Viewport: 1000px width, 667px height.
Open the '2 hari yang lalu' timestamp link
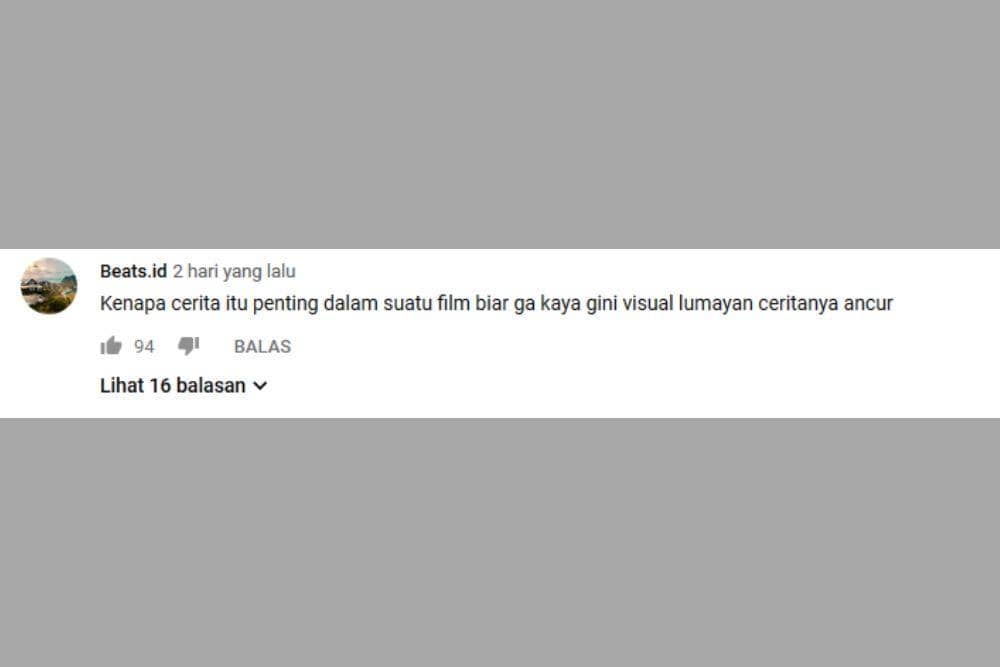point(234,271)
